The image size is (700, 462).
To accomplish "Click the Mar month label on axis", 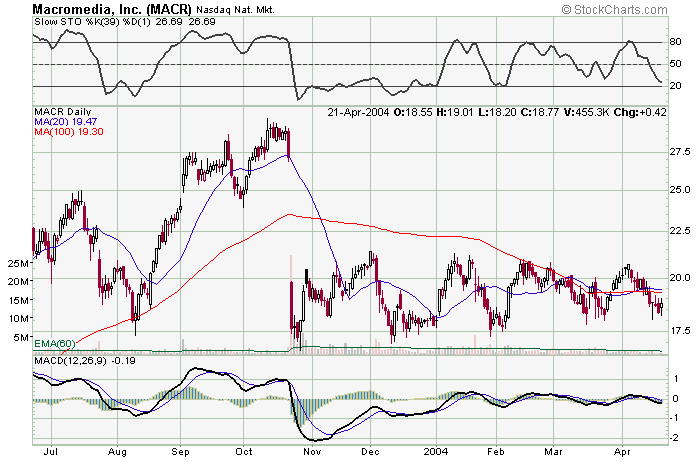I will coord(553,452).
